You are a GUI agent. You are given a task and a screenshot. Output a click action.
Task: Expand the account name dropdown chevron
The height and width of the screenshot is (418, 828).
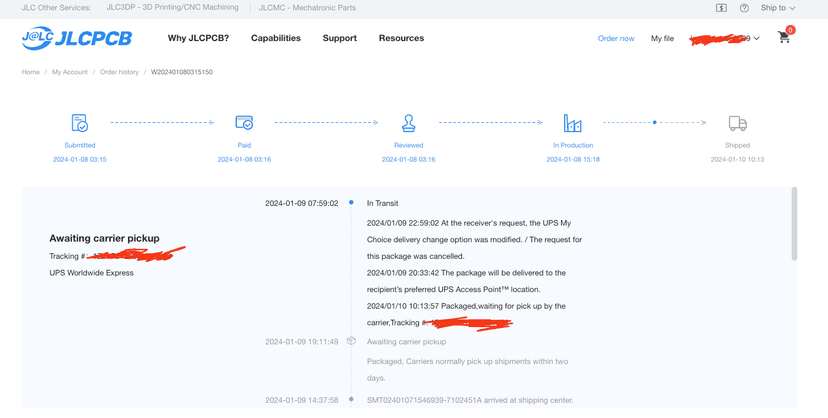click(x=757, y=38)
